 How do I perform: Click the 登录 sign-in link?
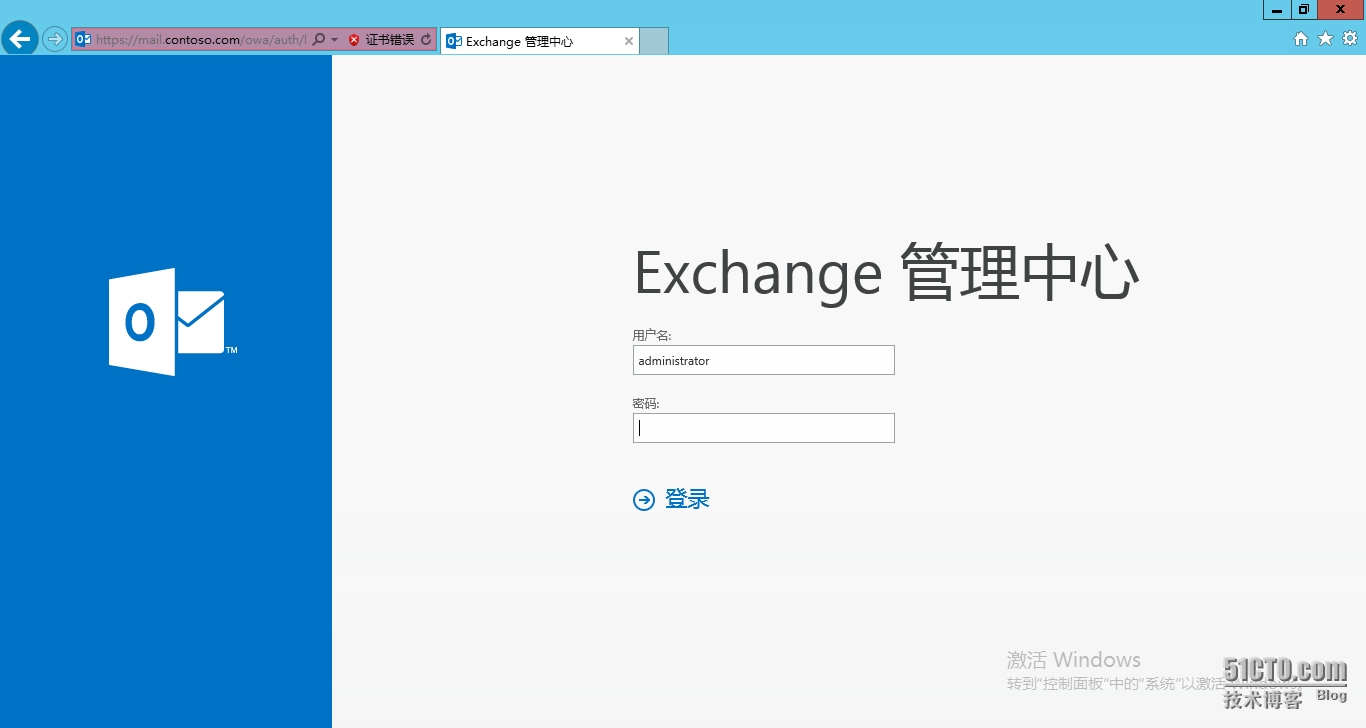coord(688,499)
